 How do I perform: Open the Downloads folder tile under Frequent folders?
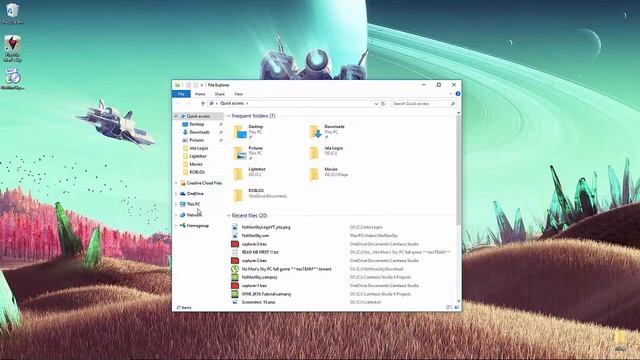tap(327, 132)
